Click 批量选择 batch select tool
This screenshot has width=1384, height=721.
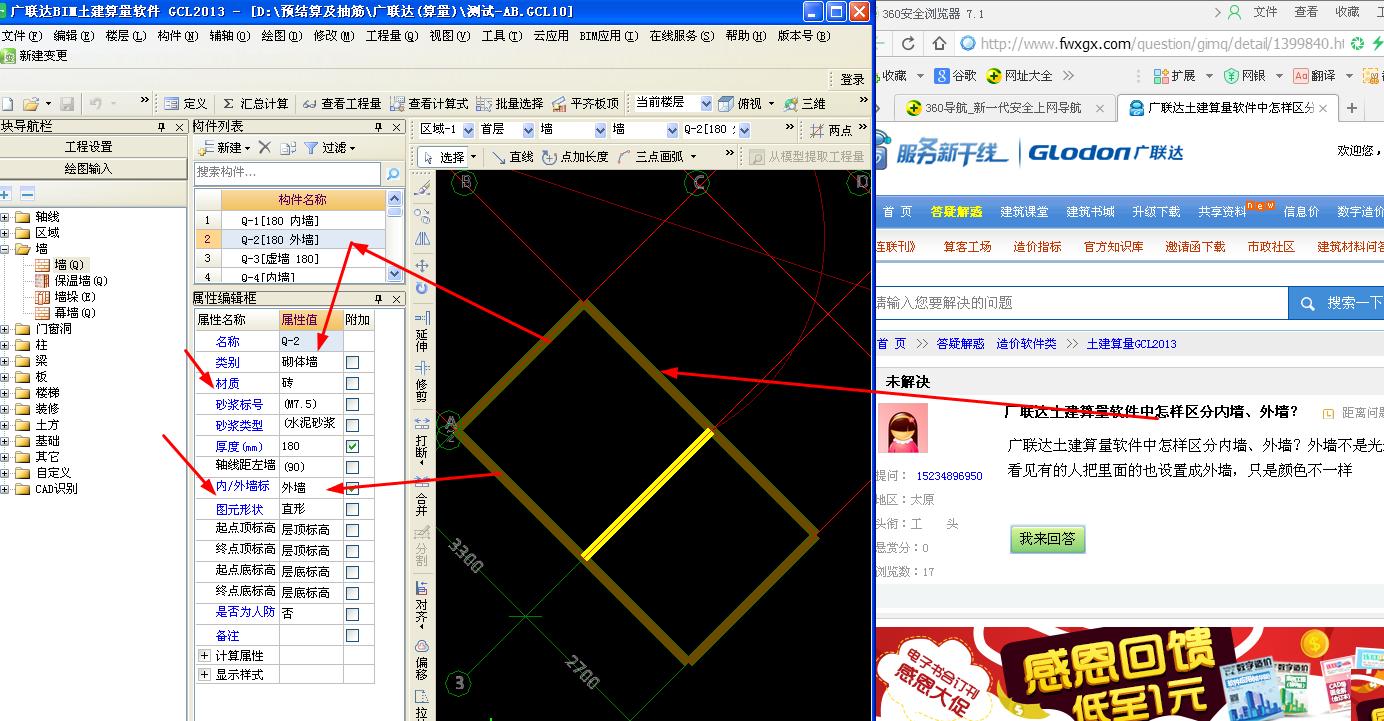(x=510, y=104)
